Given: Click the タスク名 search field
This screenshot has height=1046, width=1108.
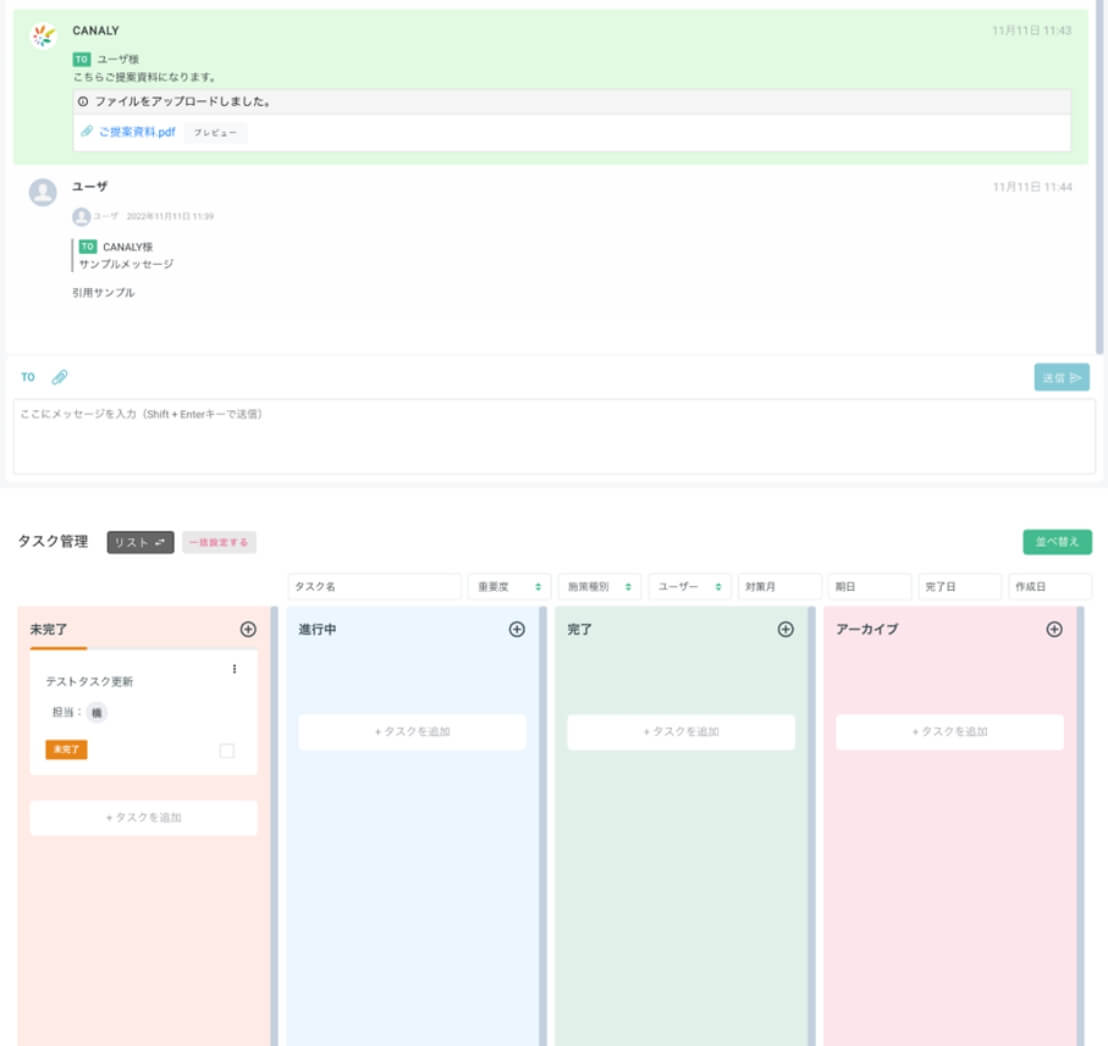Looking at the screenshot, I should 374,587.
